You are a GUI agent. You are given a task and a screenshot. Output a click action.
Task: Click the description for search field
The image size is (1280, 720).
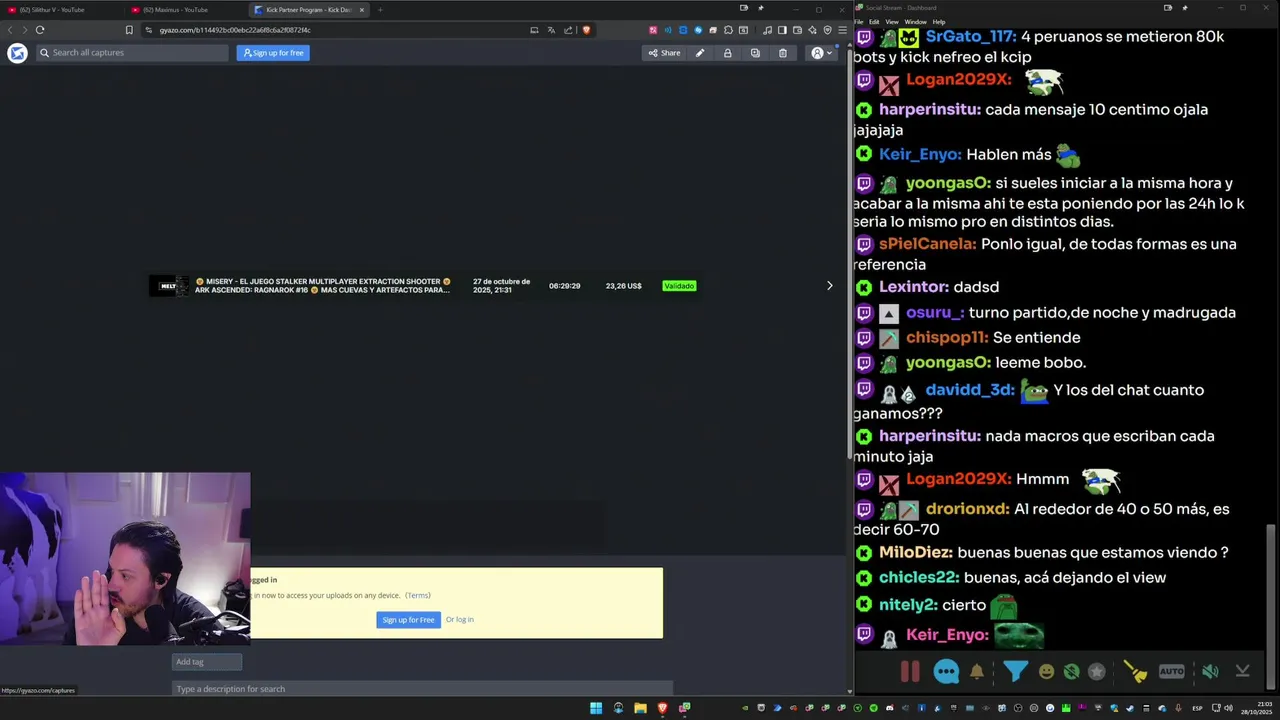click(422, 688)
